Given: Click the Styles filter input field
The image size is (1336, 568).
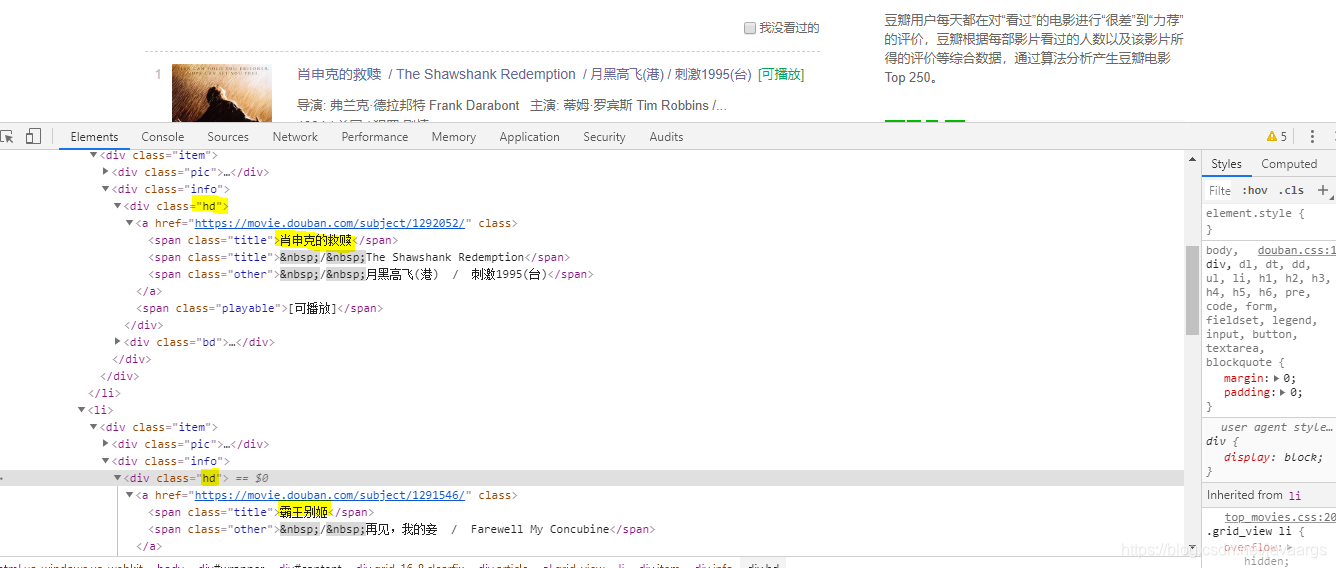Looking at the screenshot, I should (x=1220, y=190).
